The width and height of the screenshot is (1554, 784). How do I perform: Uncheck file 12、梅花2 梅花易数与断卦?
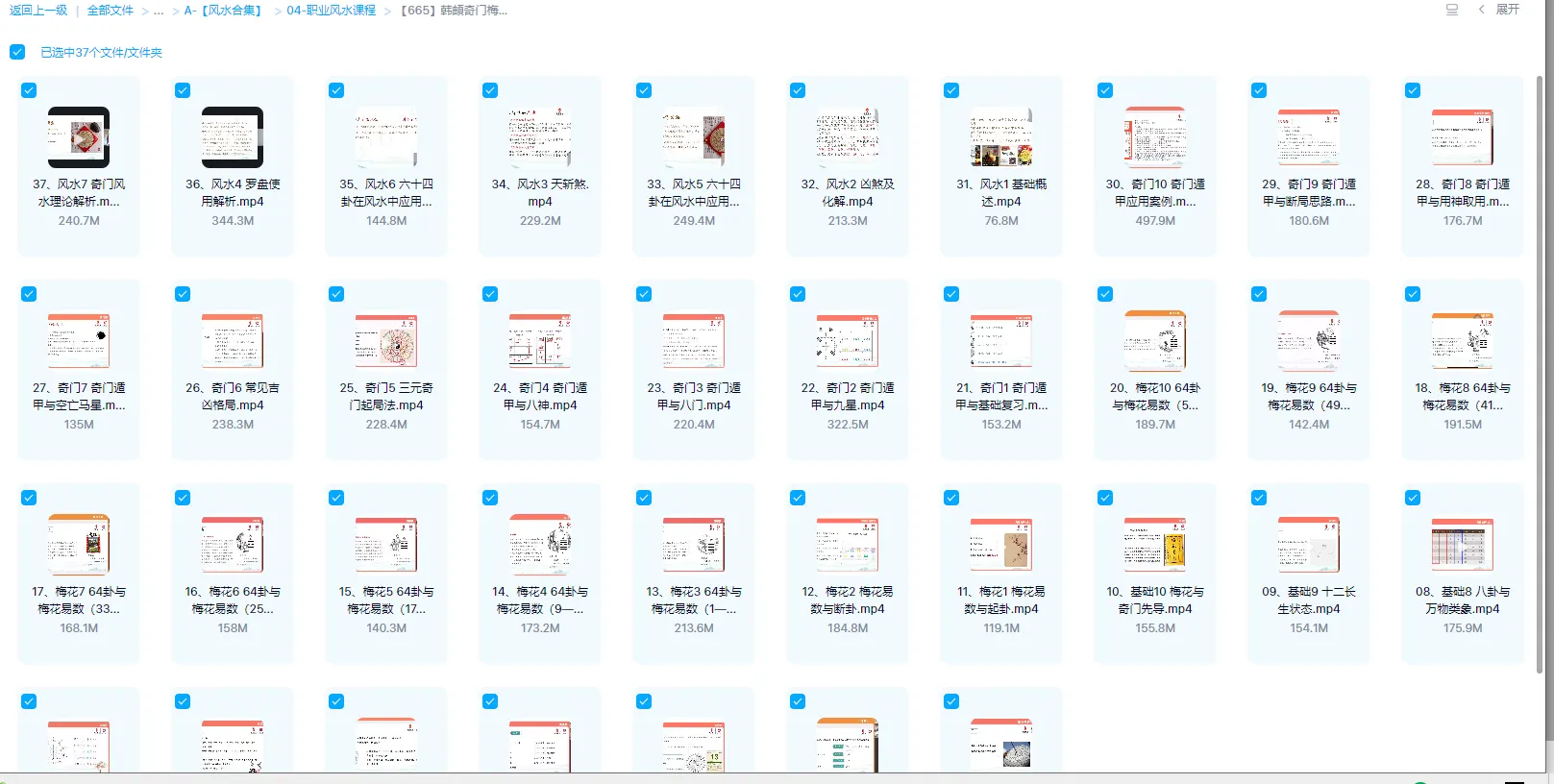[798, 498]
